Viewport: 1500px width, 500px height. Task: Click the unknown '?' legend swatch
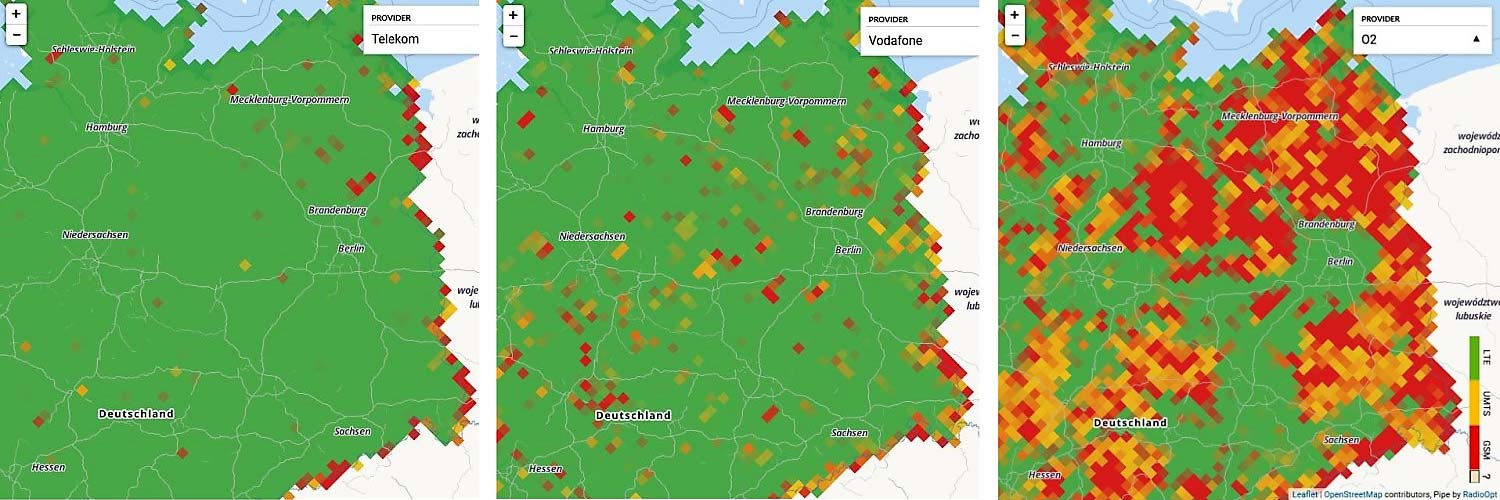pyautogui.click(x=1474, y=476)
